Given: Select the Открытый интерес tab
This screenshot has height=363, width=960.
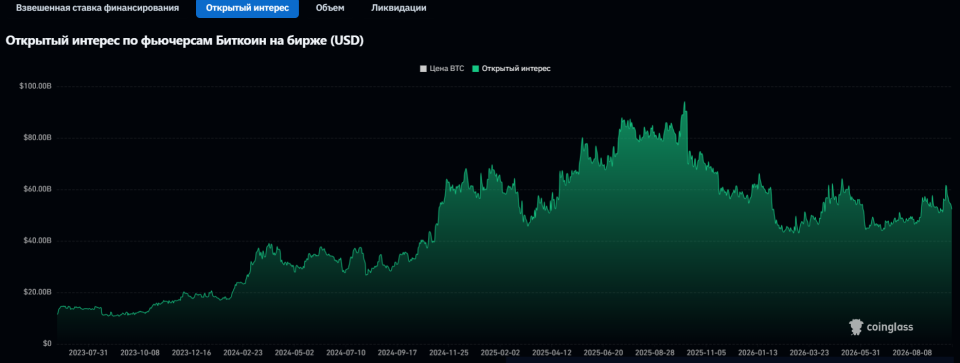Looking at the screenshot, I should tap(247, 9).
